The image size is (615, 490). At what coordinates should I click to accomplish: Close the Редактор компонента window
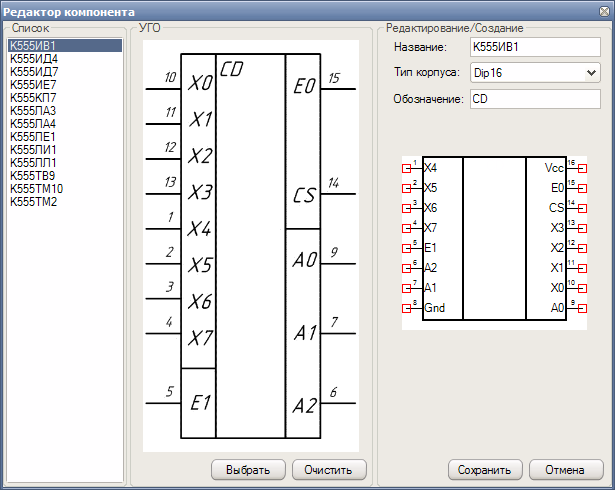(605, 11)
